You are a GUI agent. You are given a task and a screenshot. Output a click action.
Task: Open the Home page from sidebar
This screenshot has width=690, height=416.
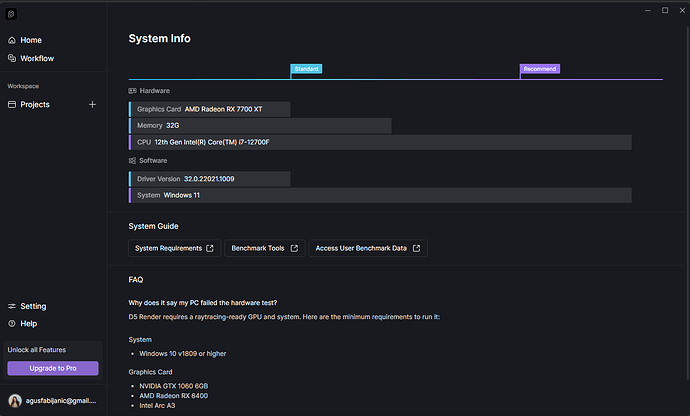[x=30, y=40]
